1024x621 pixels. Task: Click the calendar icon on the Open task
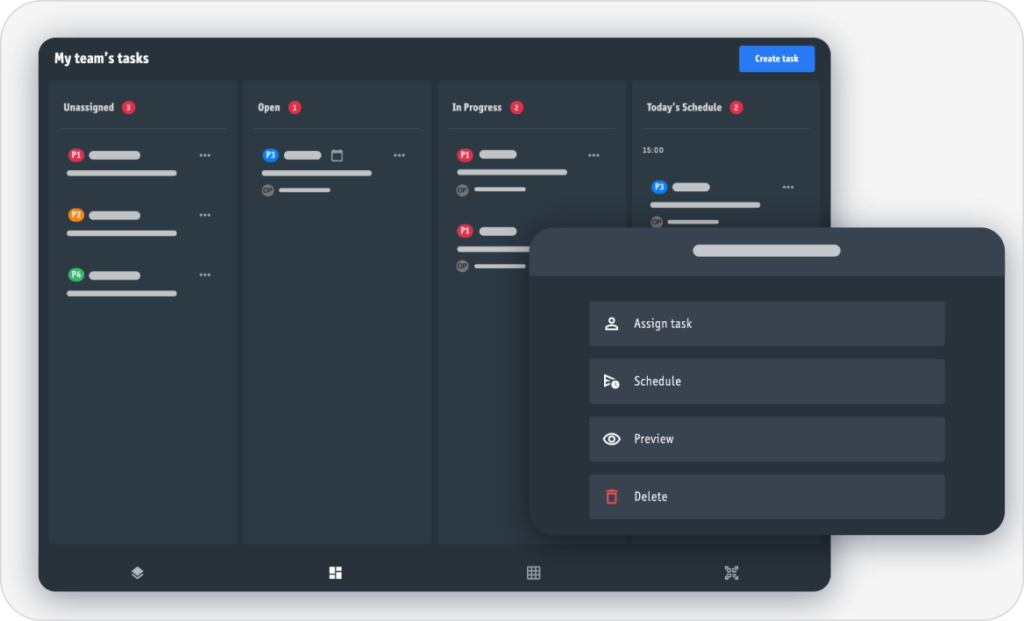pos(337,155)
